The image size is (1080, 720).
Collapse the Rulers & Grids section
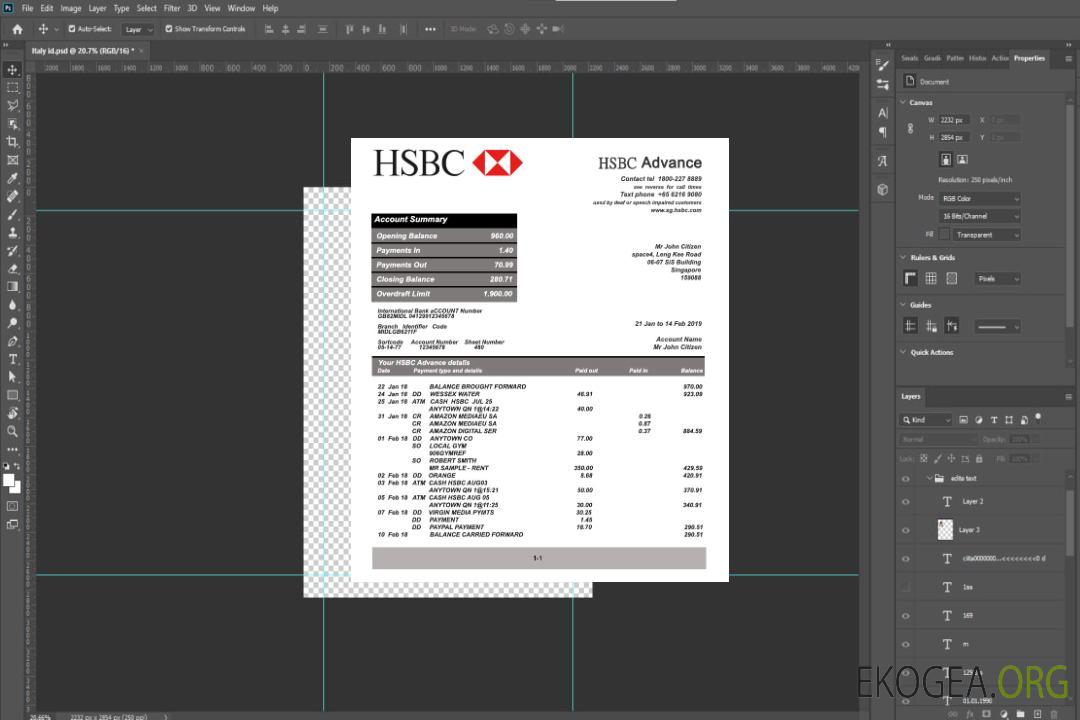903,257
